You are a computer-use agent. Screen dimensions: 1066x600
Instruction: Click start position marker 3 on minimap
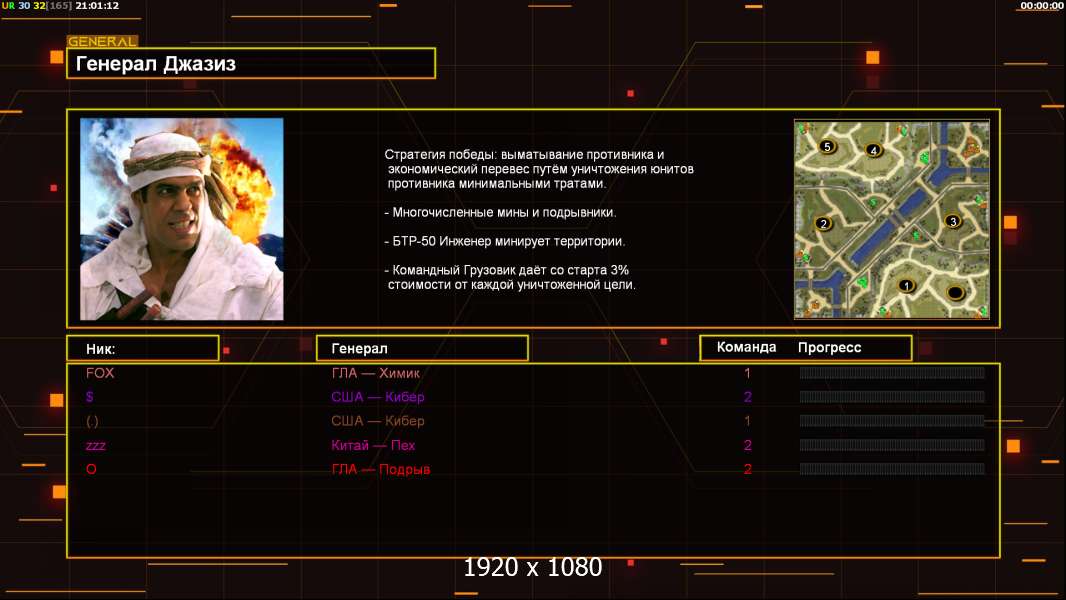[x=953, y=222]
